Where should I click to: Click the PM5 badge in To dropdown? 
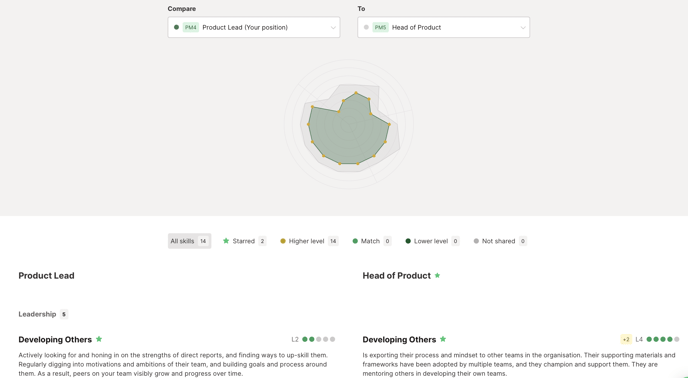[380, 27]
